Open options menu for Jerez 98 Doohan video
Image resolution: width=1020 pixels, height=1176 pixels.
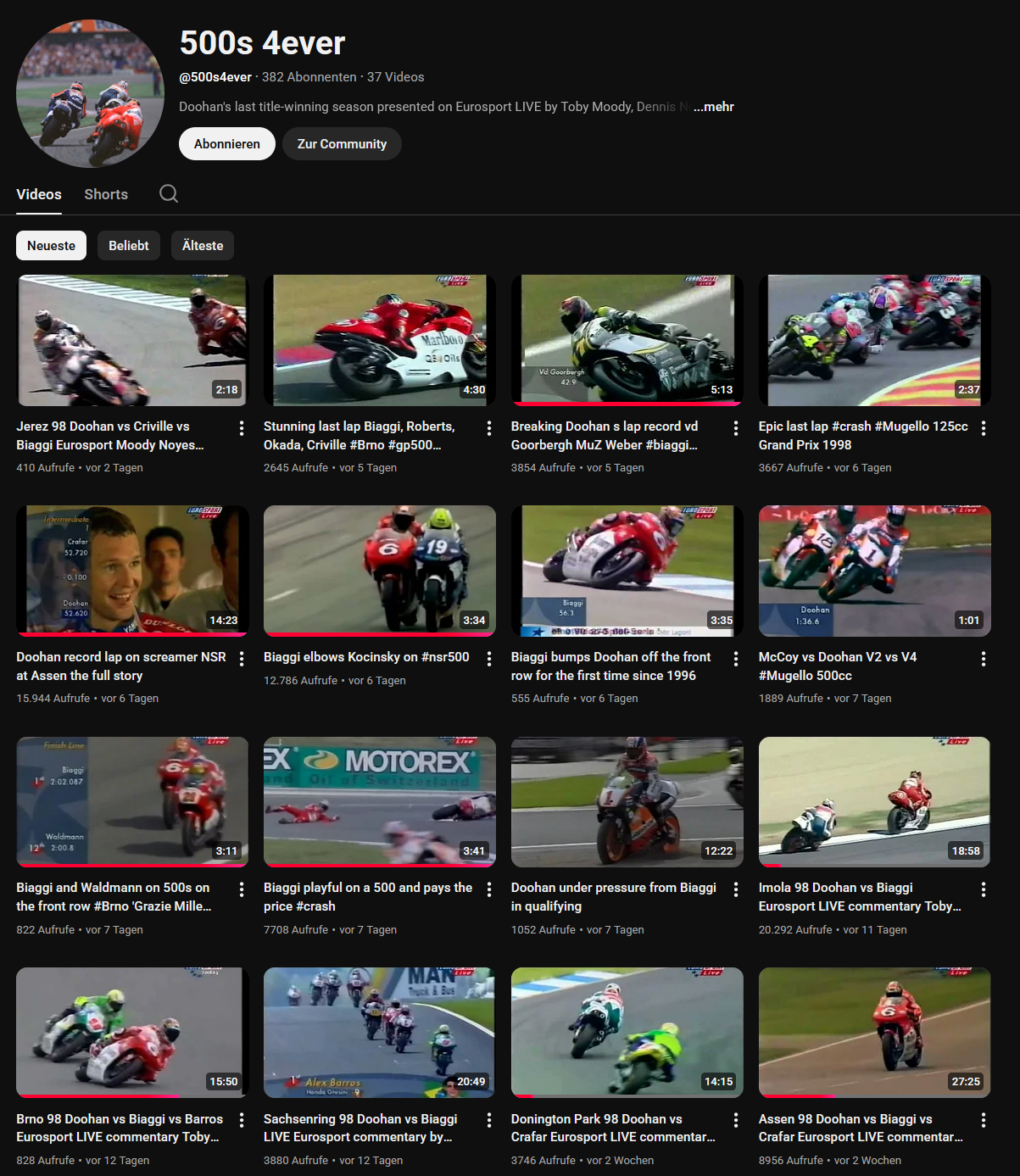point(242,428)
